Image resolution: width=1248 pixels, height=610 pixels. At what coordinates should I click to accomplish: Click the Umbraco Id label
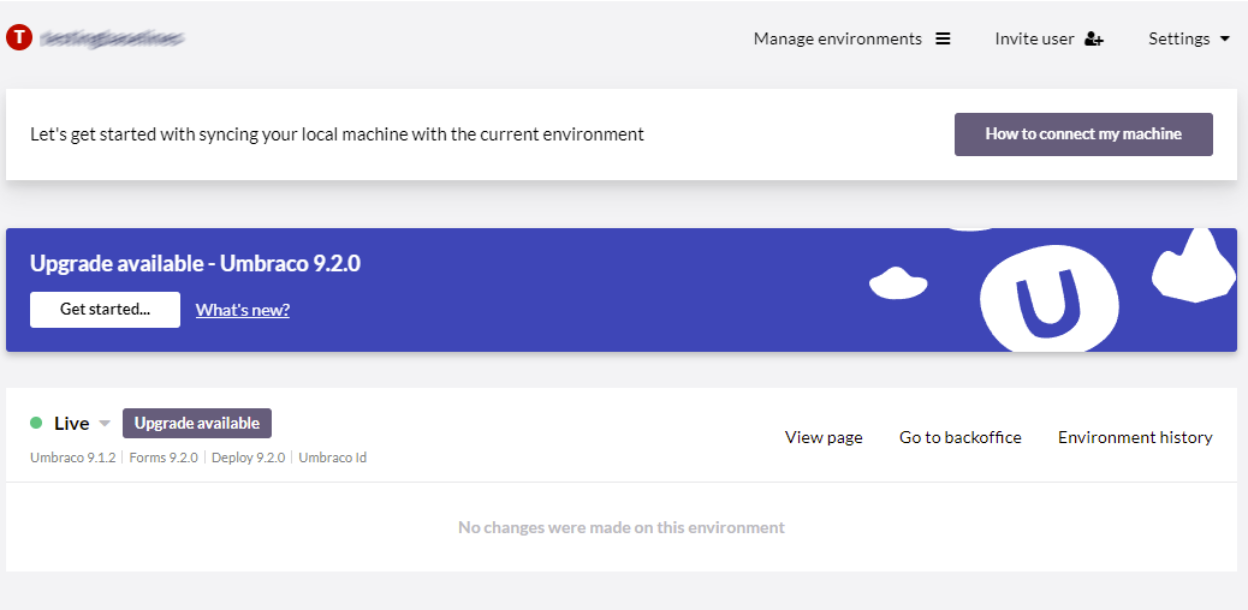pos(332,458)
